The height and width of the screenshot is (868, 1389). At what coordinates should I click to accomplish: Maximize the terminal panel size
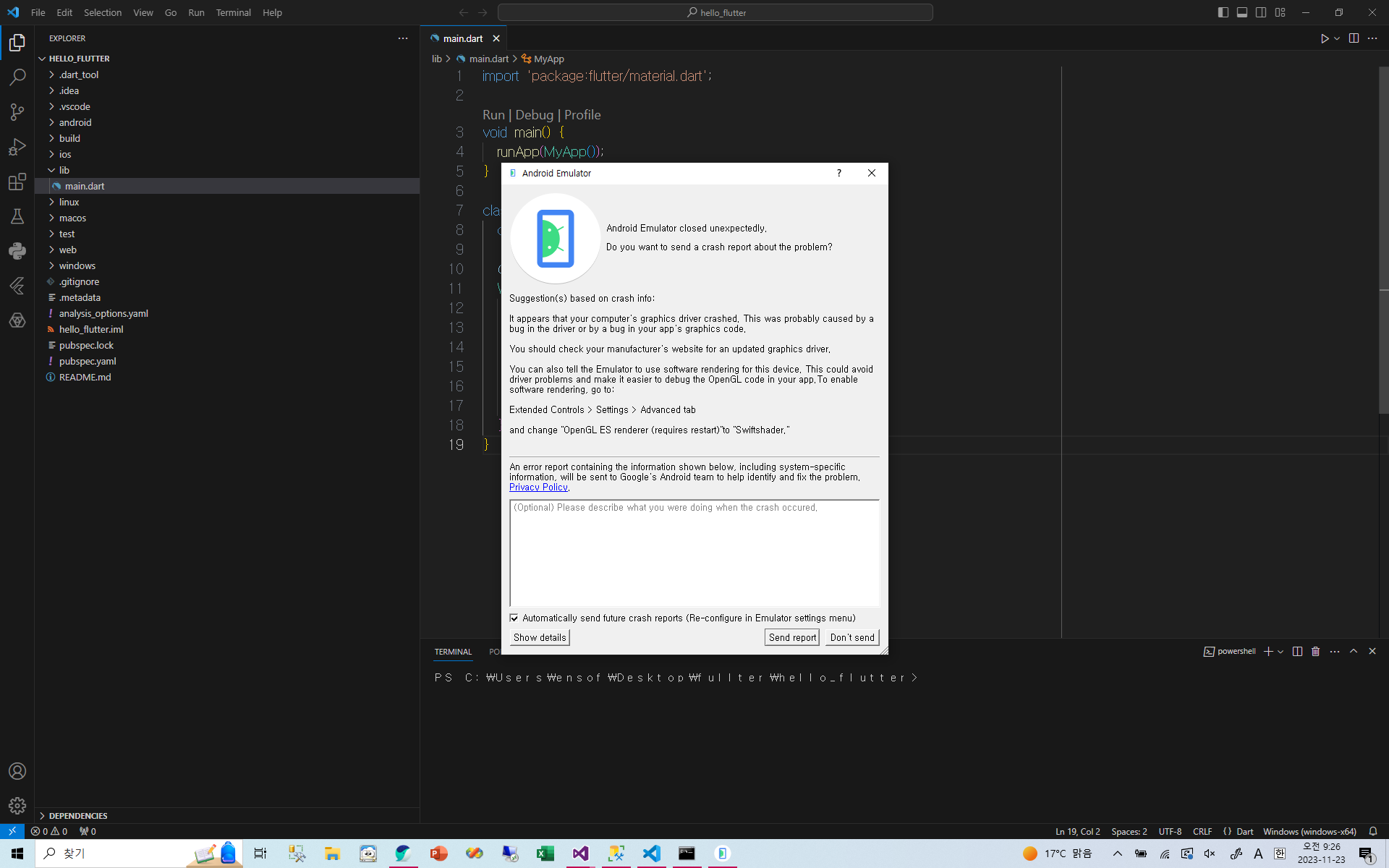tap(1354, 652)
